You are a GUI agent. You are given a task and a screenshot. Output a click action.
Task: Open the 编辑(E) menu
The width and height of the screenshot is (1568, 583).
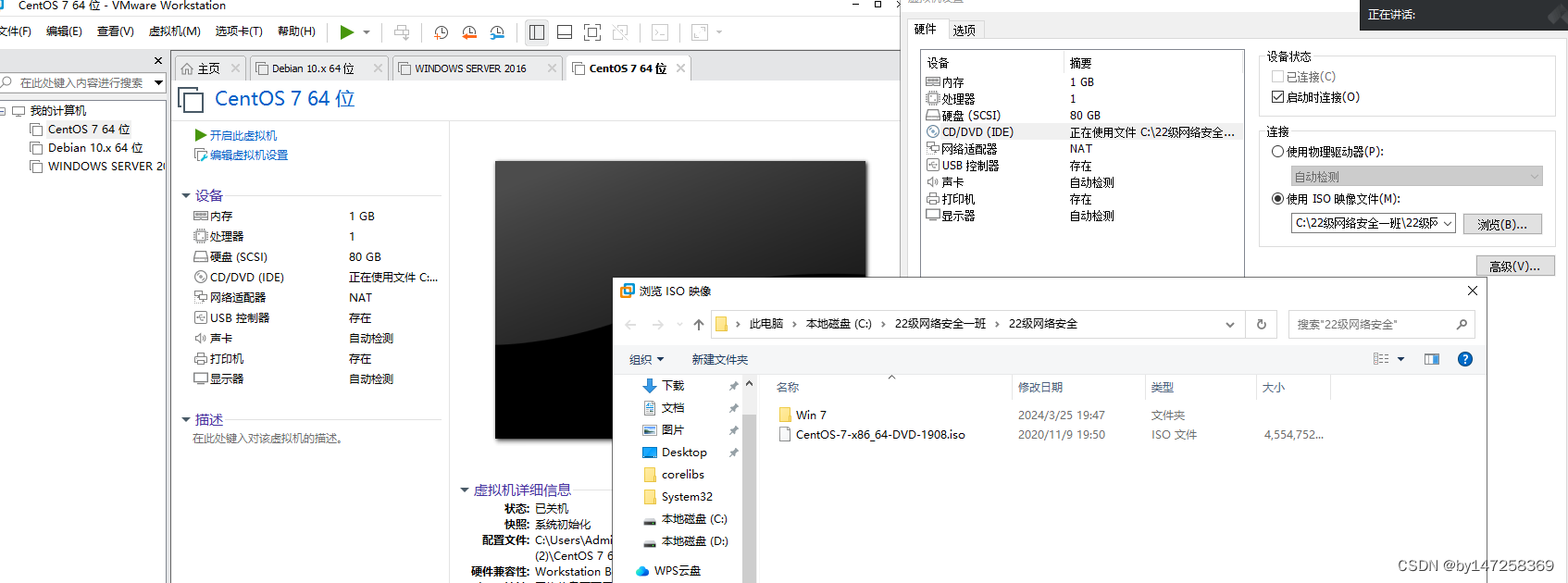[x=64, y=31]
